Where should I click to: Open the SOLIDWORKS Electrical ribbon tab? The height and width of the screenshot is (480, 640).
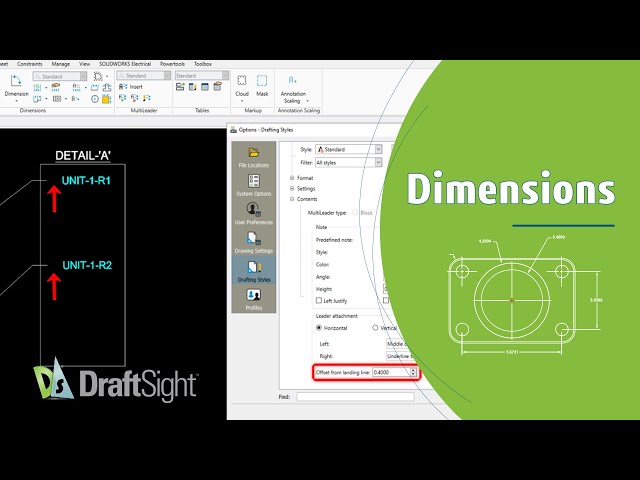pyautogui.click(x=125, y=64)
